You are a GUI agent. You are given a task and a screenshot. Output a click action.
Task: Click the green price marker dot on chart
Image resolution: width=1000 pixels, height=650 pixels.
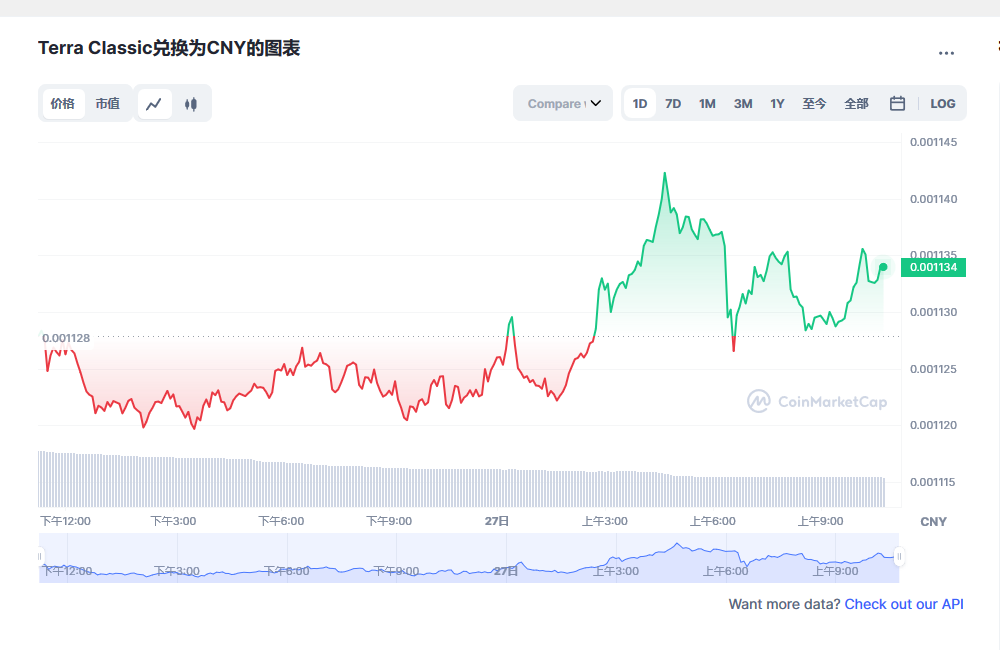882,267
